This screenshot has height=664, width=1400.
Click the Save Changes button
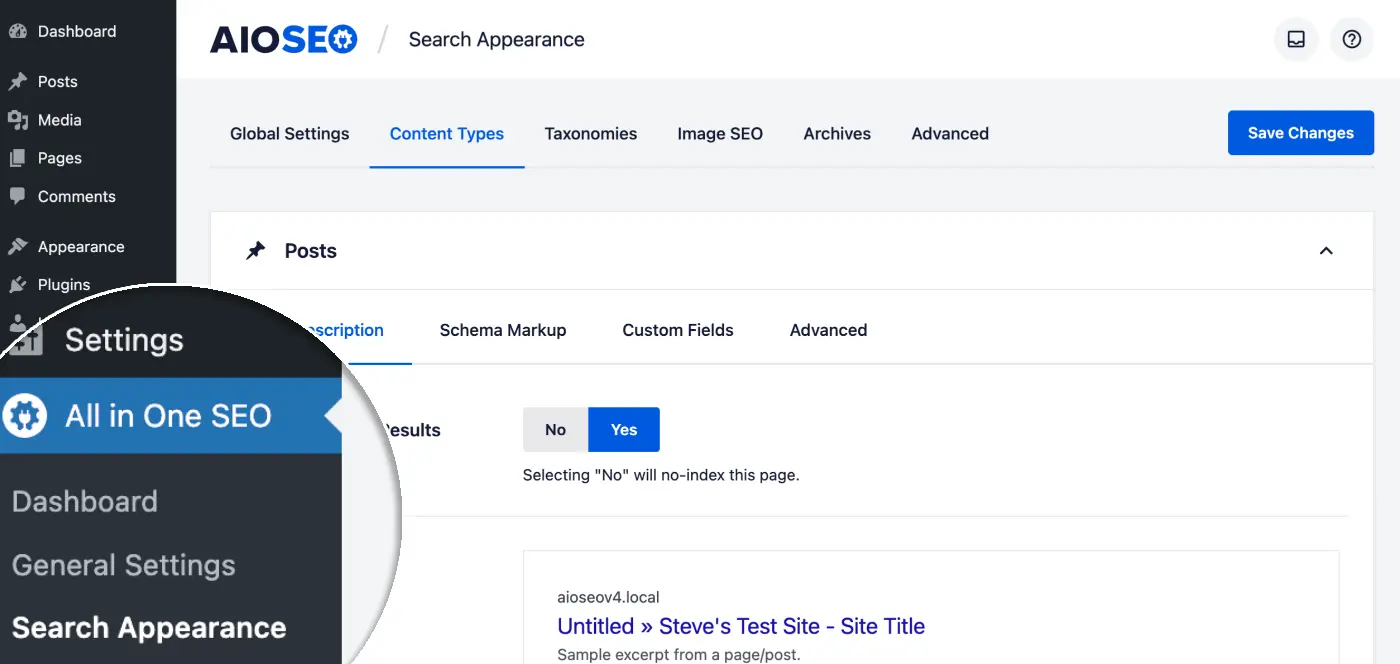[1301, 133]
